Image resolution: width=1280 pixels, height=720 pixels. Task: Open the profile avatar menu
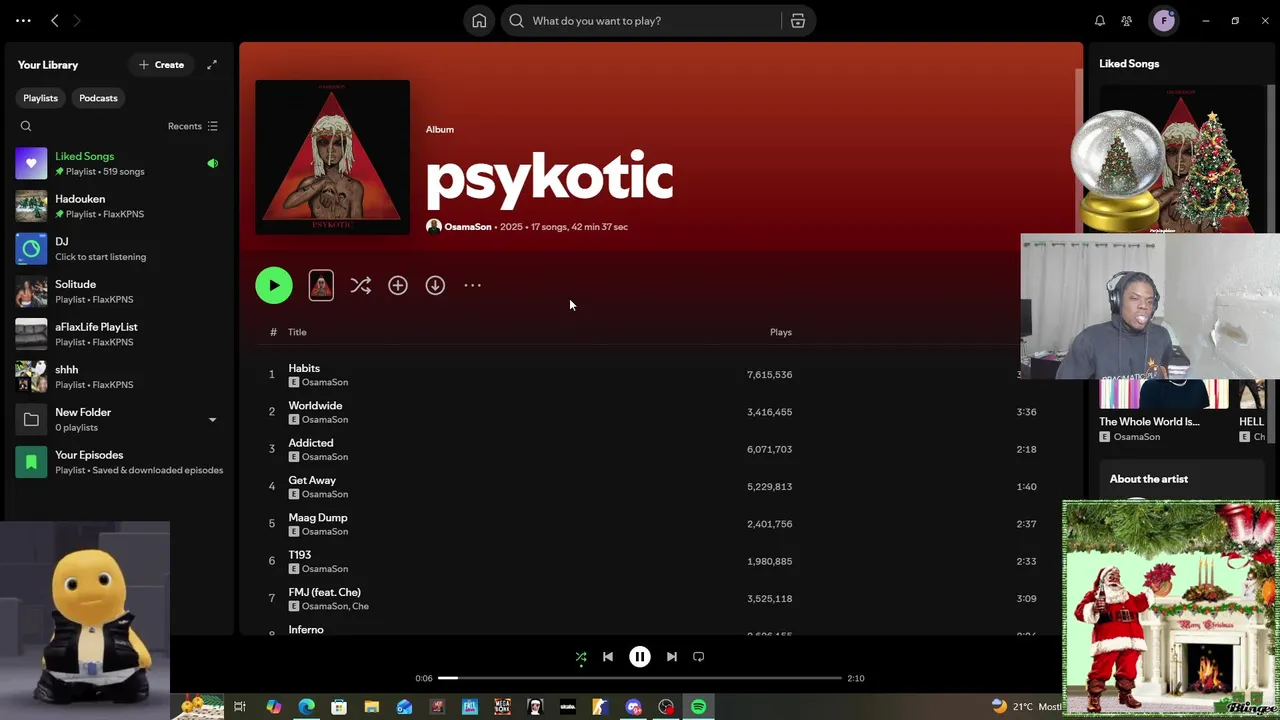click(1163, 20)
